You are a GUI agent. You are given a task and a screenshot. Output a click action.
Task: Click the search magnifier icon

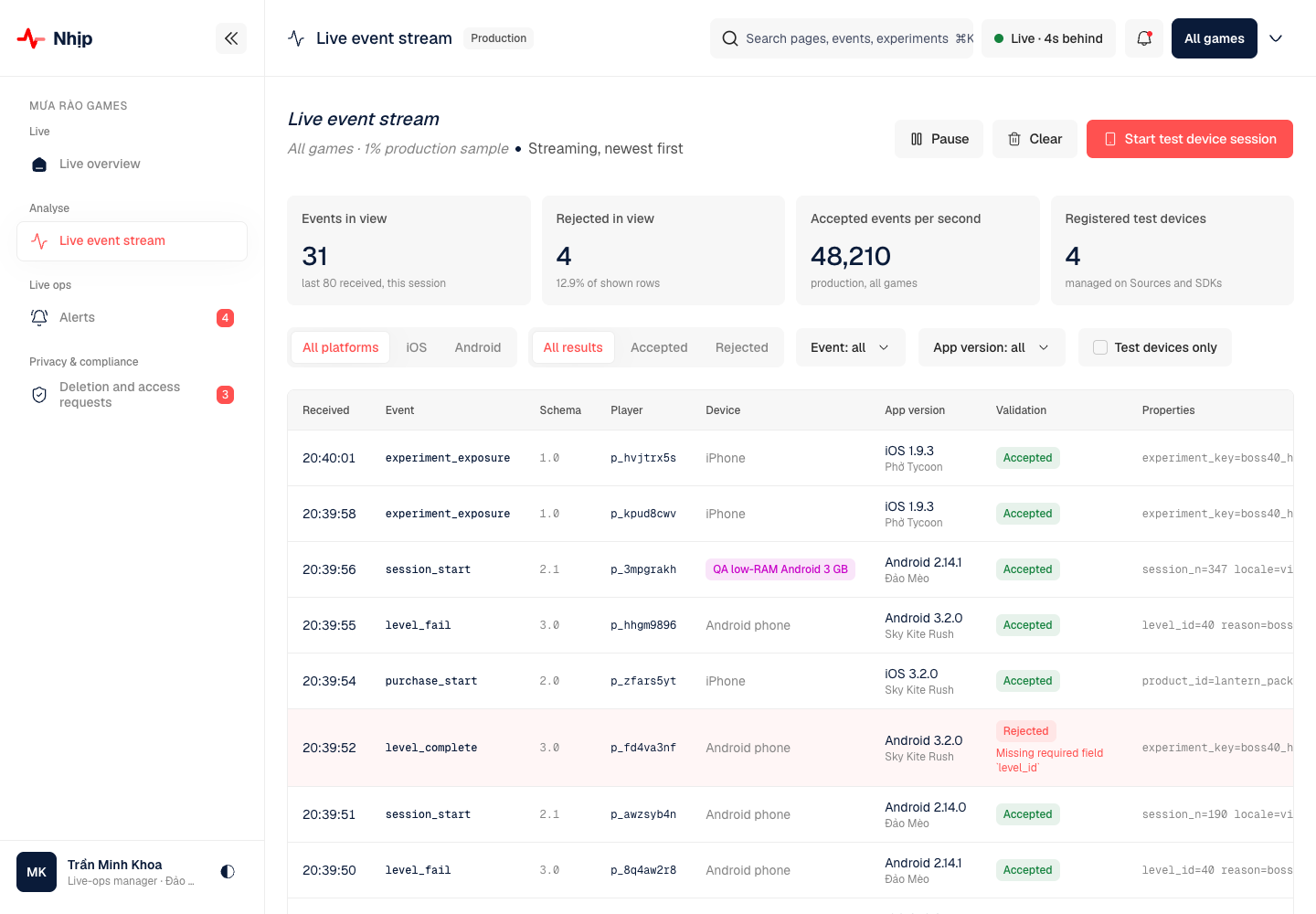point(730,38)
